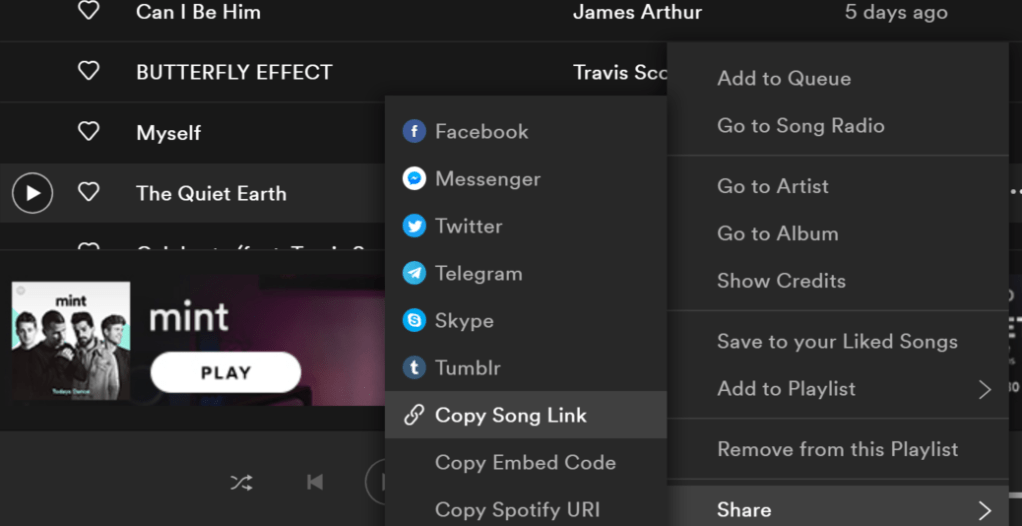This screenshot has width=1022, height=526.
Task: Click the chain link icon for Copy Song Link
Action: coord(414,416)
